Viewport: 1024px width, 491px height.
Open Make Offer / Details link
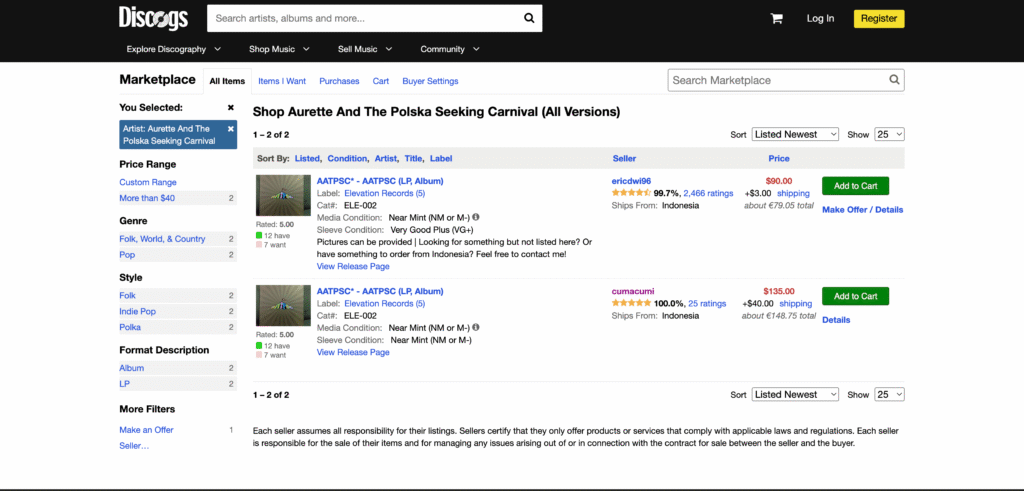tap(862, 210)
